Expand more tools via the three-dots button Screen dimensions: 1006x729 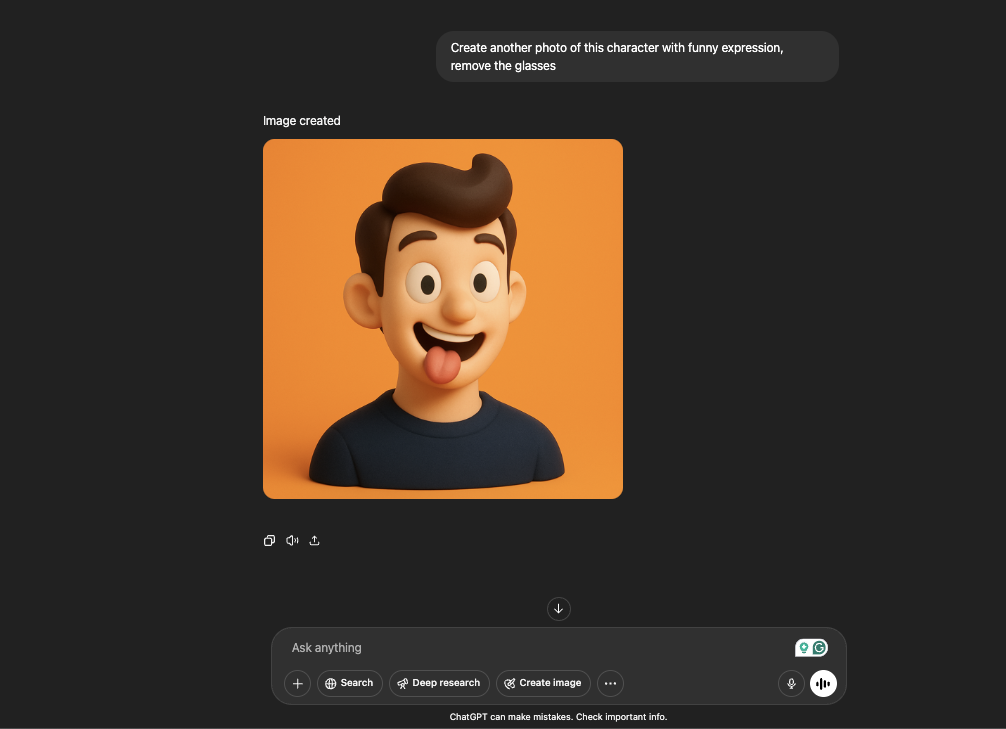[610, 684]
